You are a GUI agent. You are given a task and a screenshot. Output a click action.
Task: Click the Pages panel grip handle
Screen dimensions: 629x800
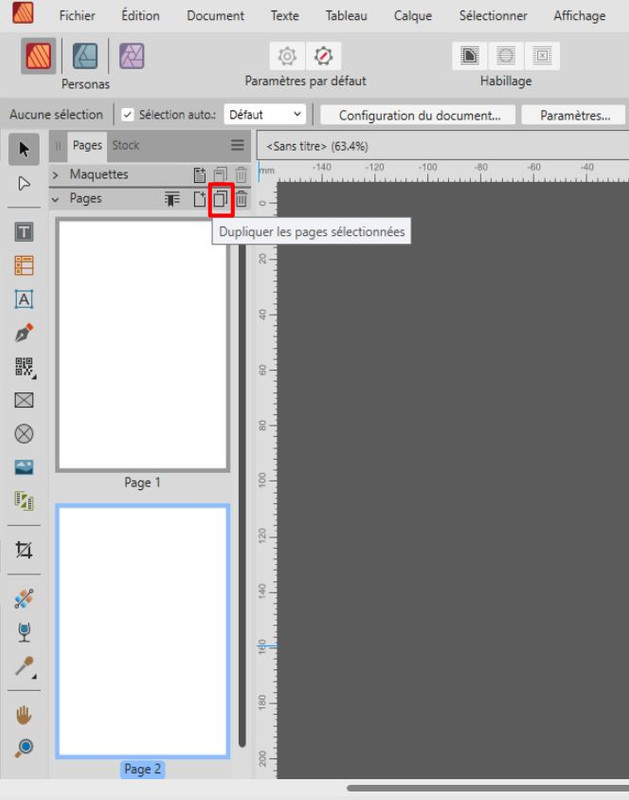pyautogui.click(x=58, y=145)
